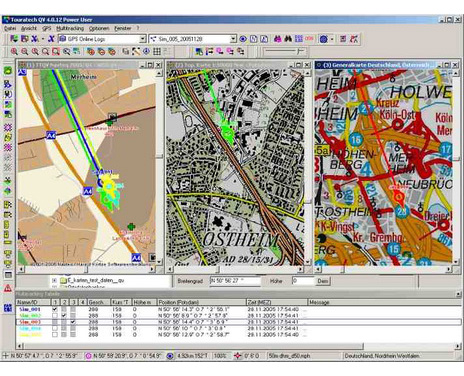Click the Höhe value input field

coord(303,281)
